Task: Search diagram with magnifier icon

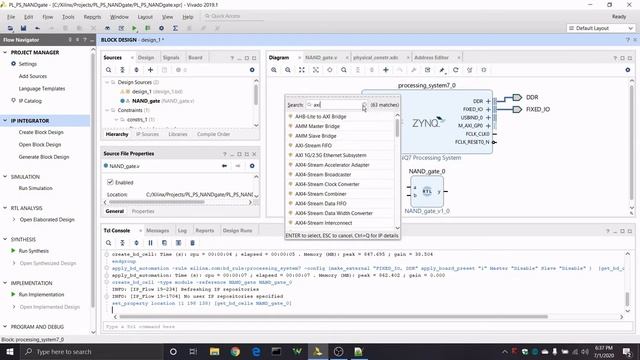Action: (344, 70)
